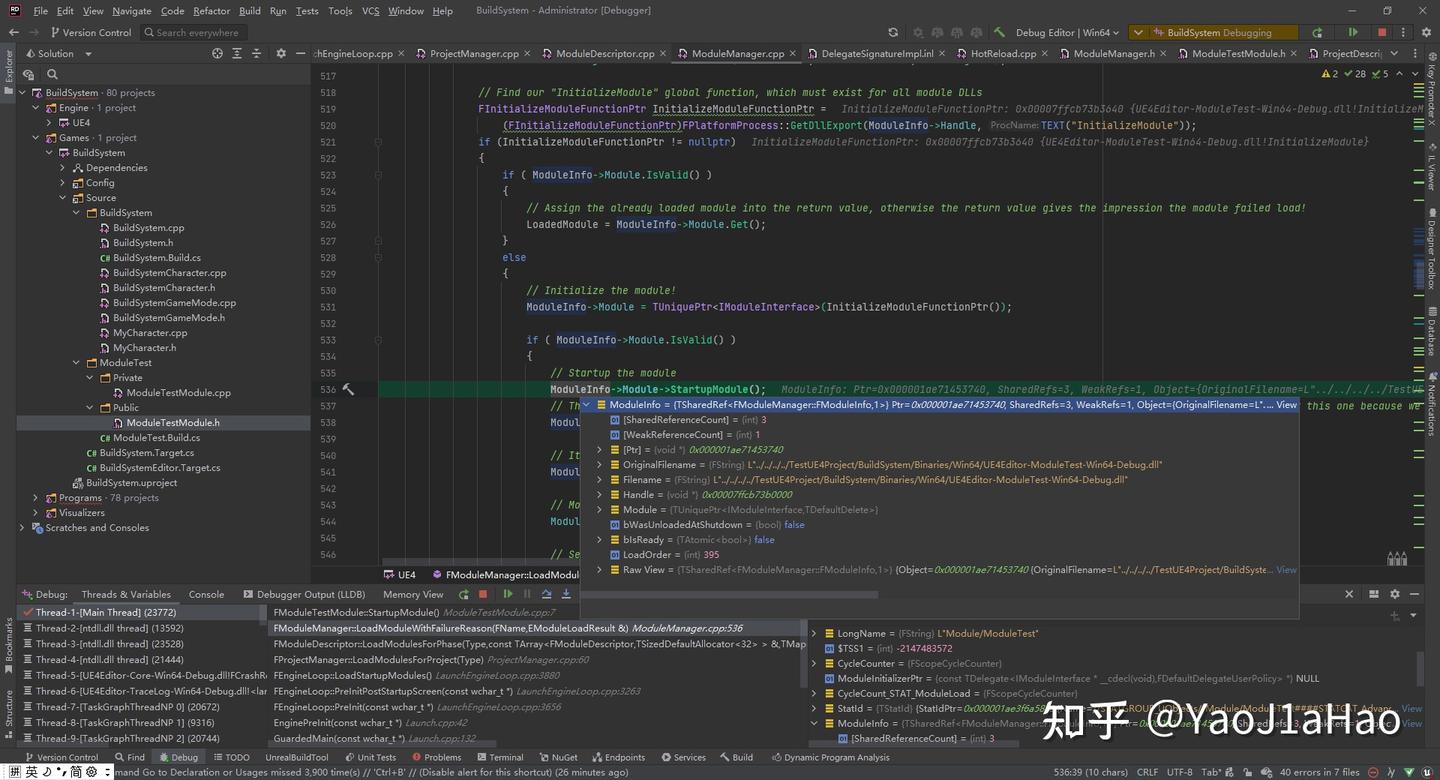This screenshot has height=780, width=1440.
Task: Click the Step Over icon in debug toolbar
Action: (546, 594)
